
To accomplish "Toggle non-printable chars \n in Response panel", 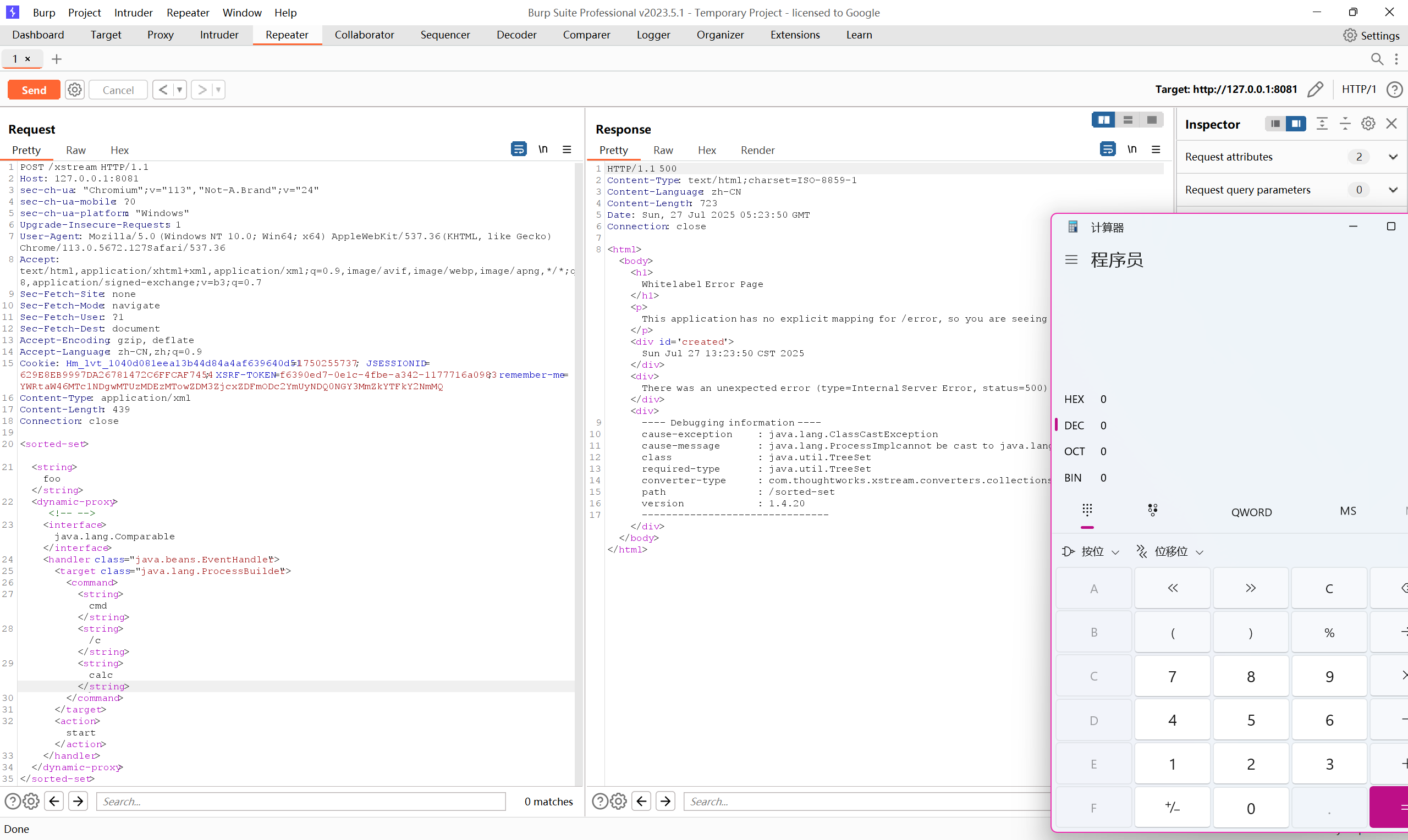I will [x=1131, y=150].
